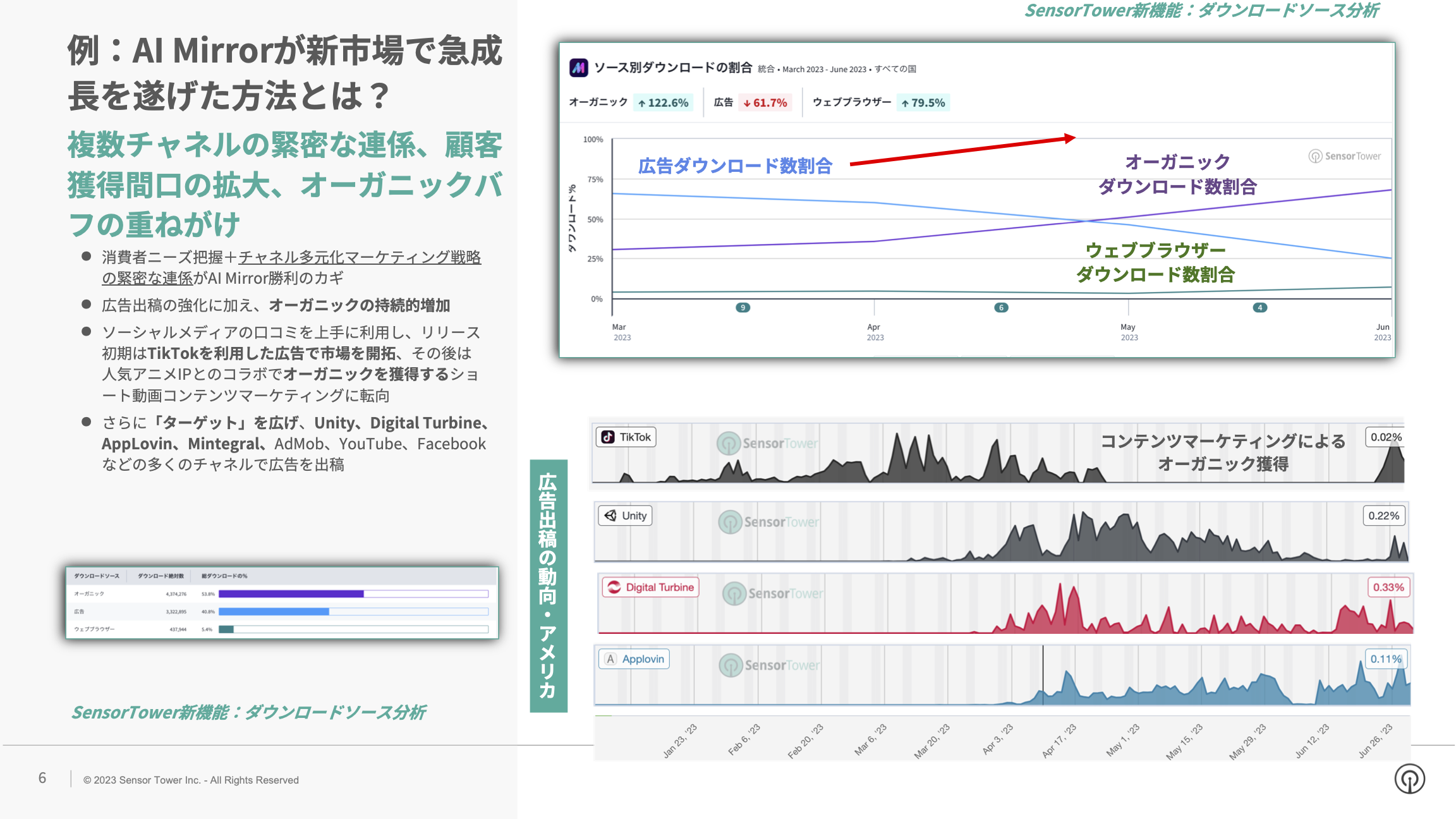Viewport: 1456px width, 819px height.
Task: Click the vertical US ad trends banner
Action: [x=548, y=585]
